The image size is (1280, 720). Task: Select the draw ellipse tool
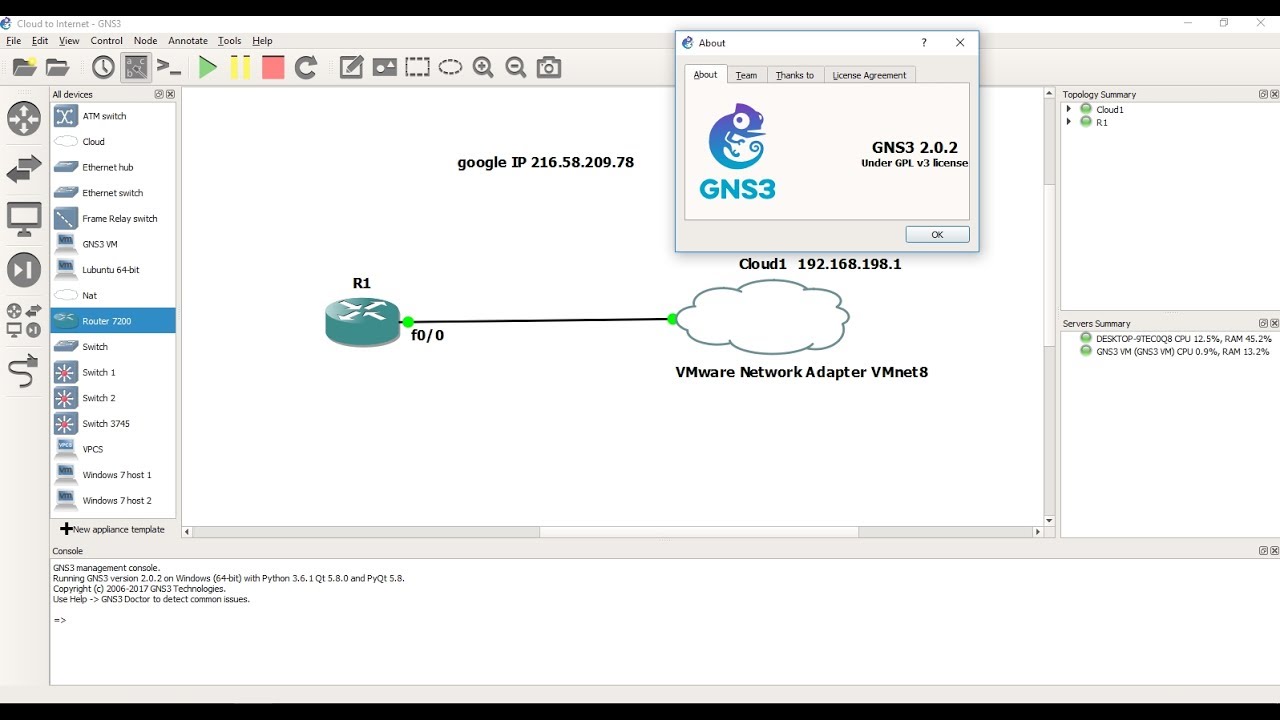click(x=450, y=67)
